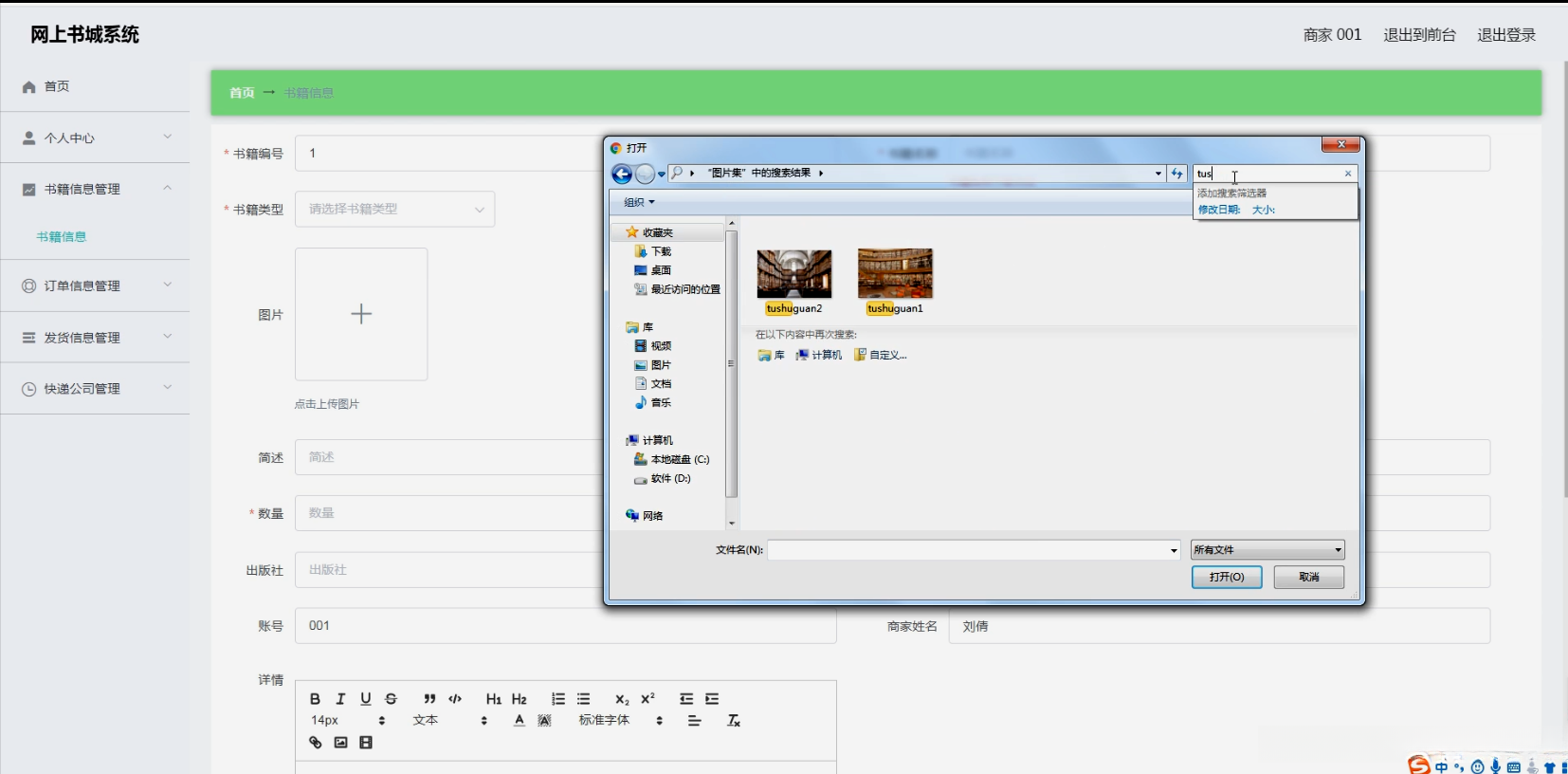The height and width of the screenshot is (774, 1568).
Task: Create a bulleted list in the editor
Action: [584, 699]
